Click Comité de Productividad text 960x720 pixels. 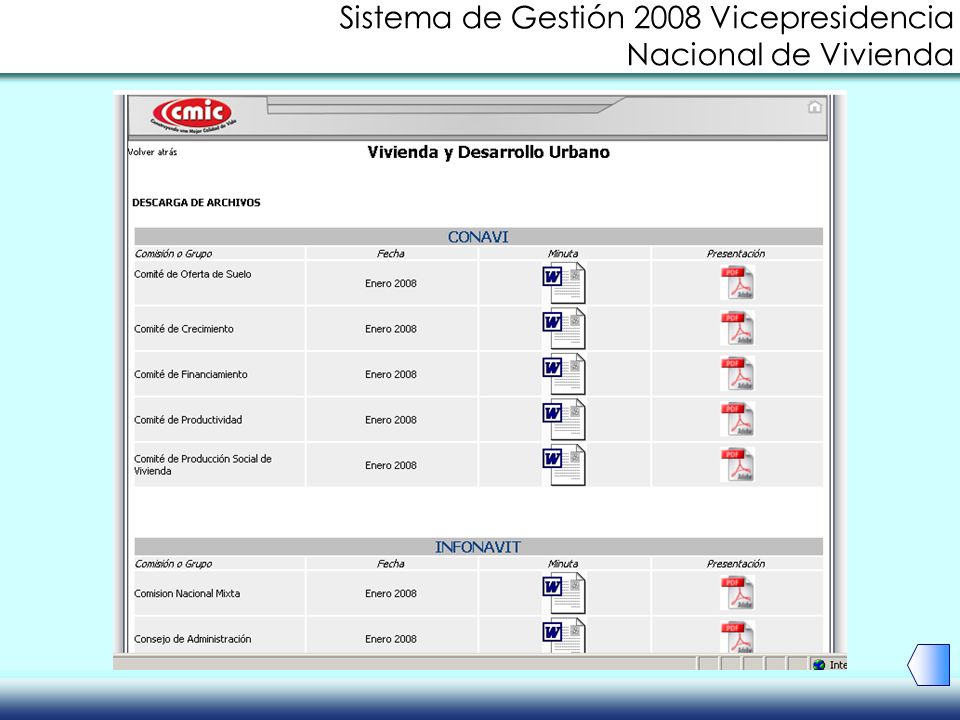point(188,420)
